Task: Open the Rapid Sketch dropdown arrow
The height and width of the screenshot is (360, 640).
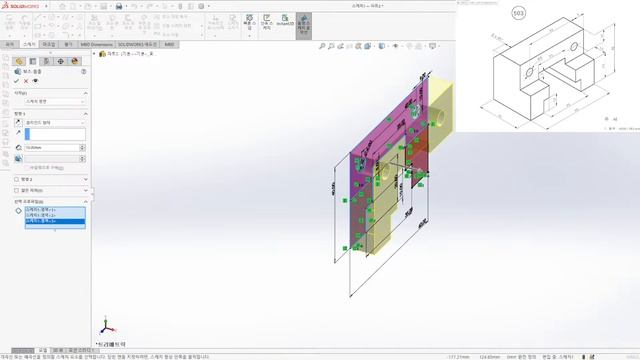Action: (x=249, y=36)
